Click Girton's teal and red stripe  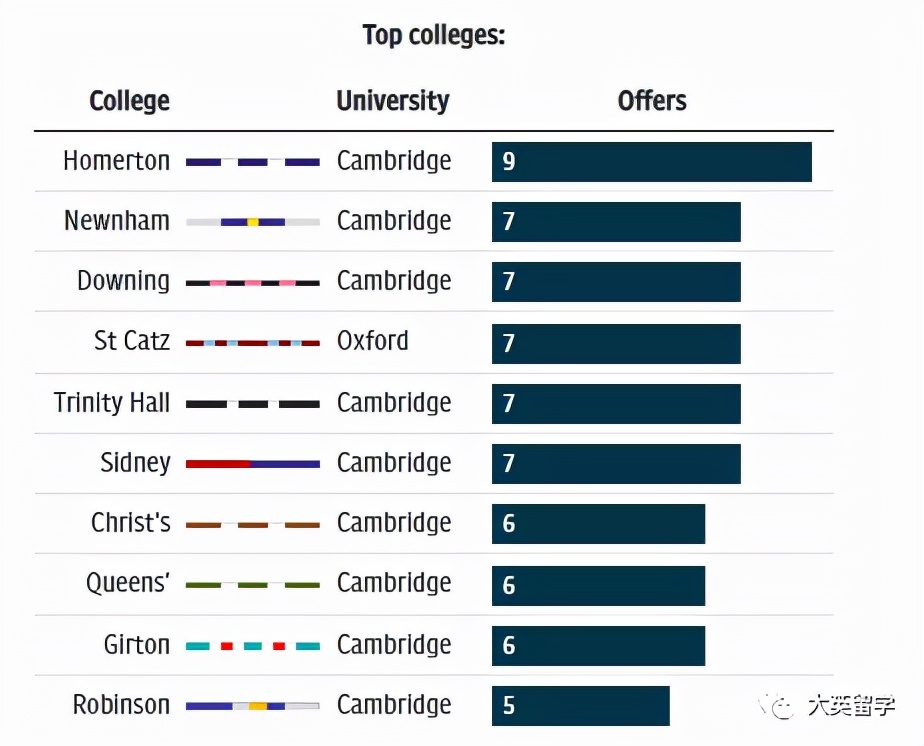pyautogui.click(x=253, y=646)
